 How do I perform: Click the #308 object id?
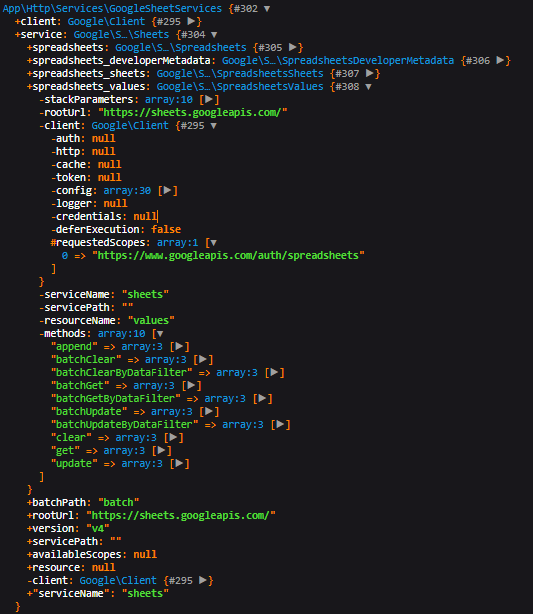pyautogui.click(x=347, y=87)
